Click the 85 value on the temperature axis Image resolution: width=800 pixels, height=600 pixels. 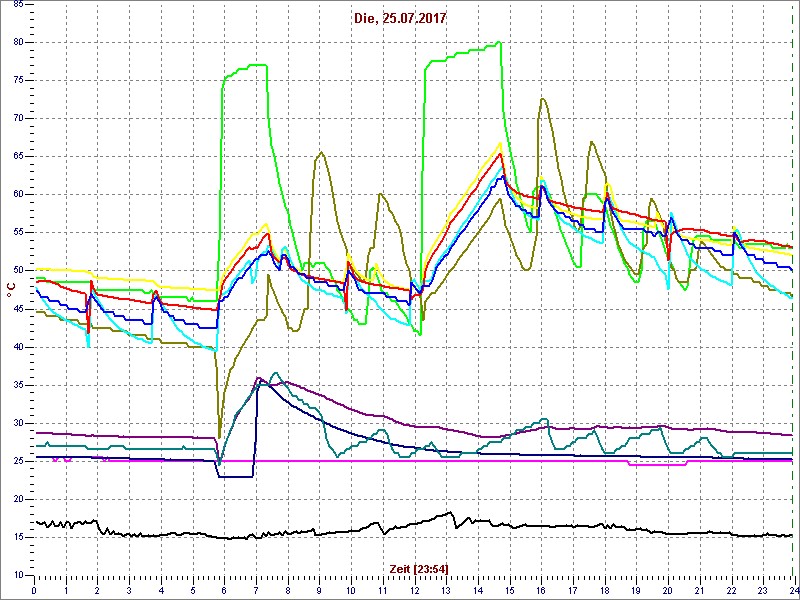tap(17, 5)
